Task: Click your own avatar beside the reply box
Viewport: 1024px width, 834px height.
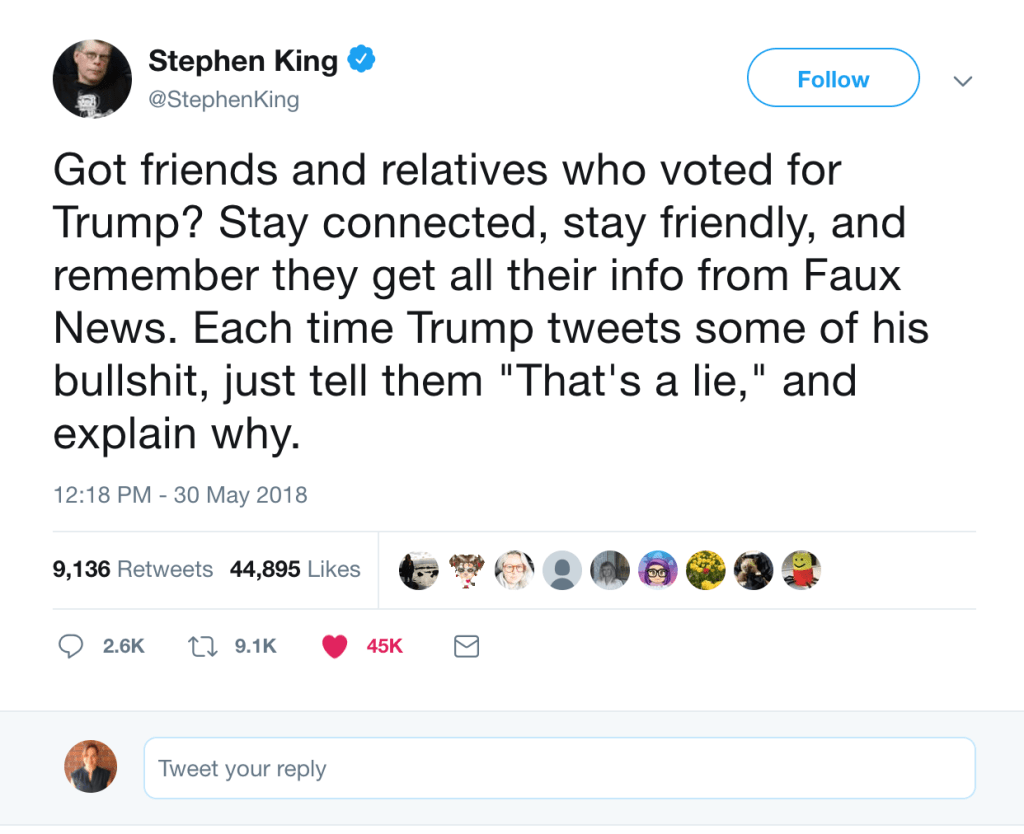Action: click(x=91, y=767)
